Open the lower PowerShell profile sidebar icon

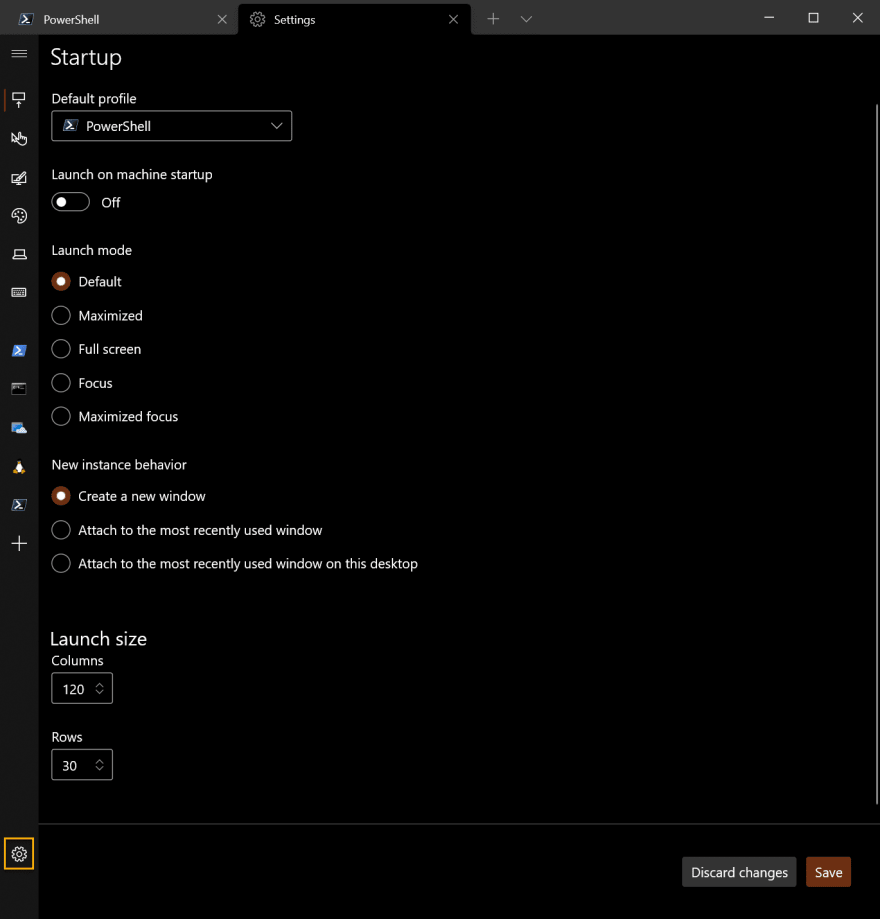pyautogui.click(x=19, y=505)
